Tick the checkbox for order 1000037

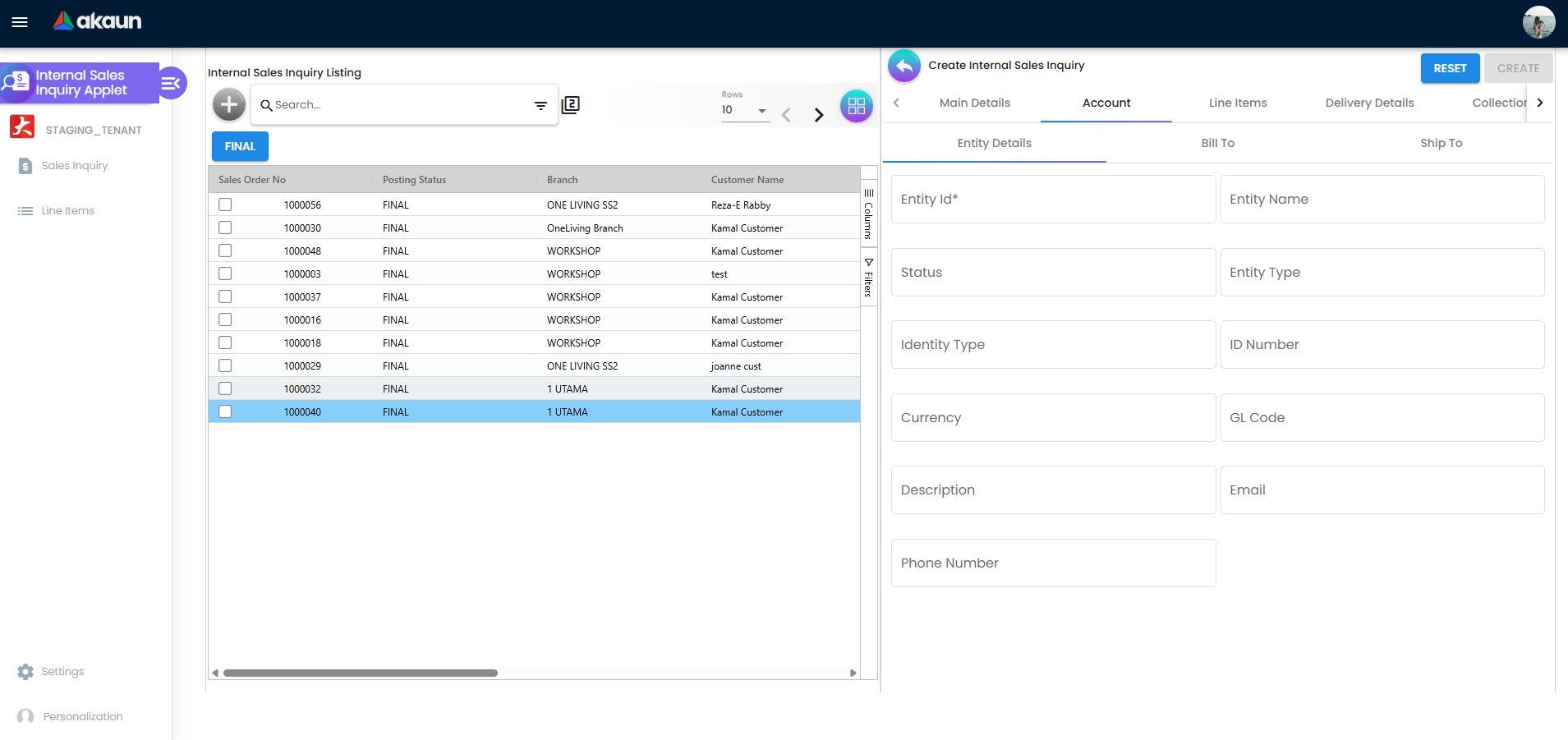point(225,296)
